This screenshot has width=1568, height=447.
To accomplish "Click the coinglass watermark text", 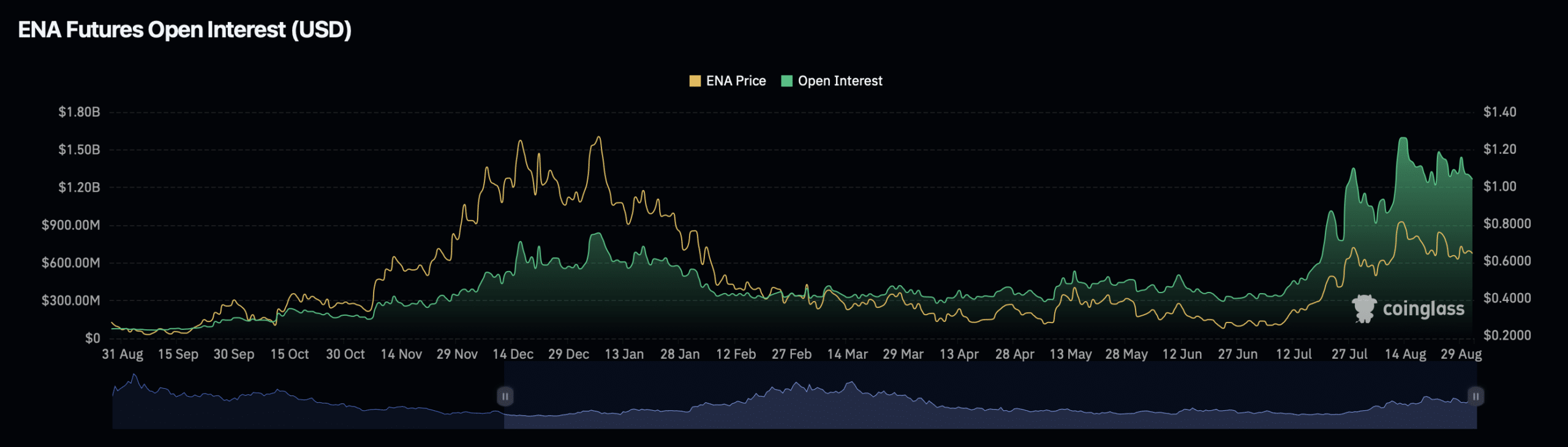I will (x=1423, y=309).
